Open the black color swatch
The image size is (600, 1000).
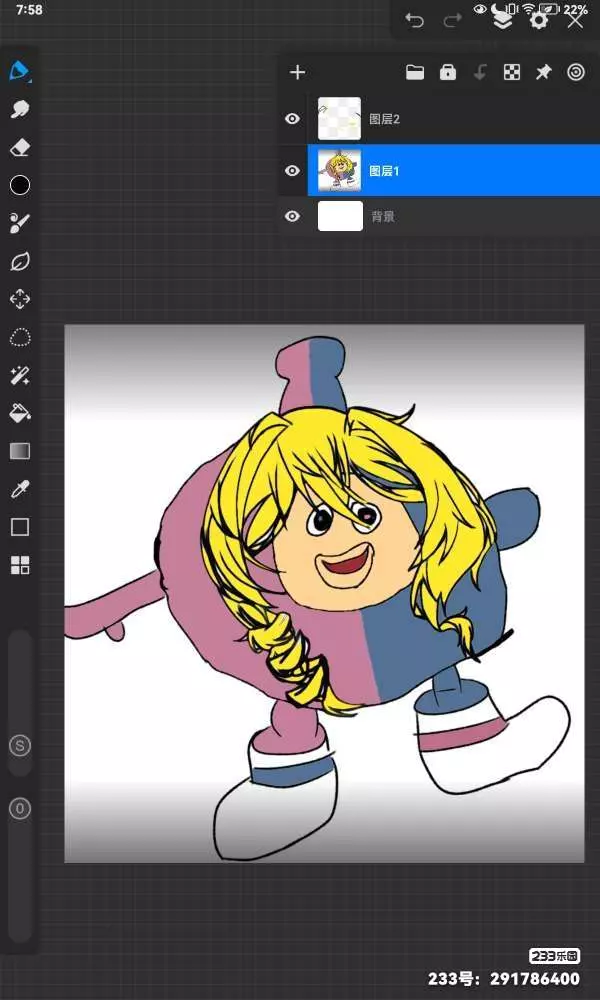[x=19, y=185]
